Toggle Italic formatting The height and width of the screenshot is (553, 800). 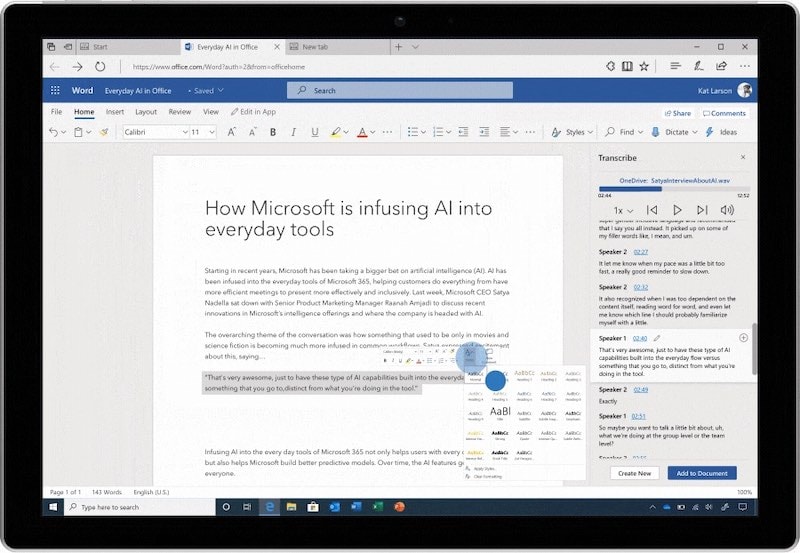tap(293, 132)
